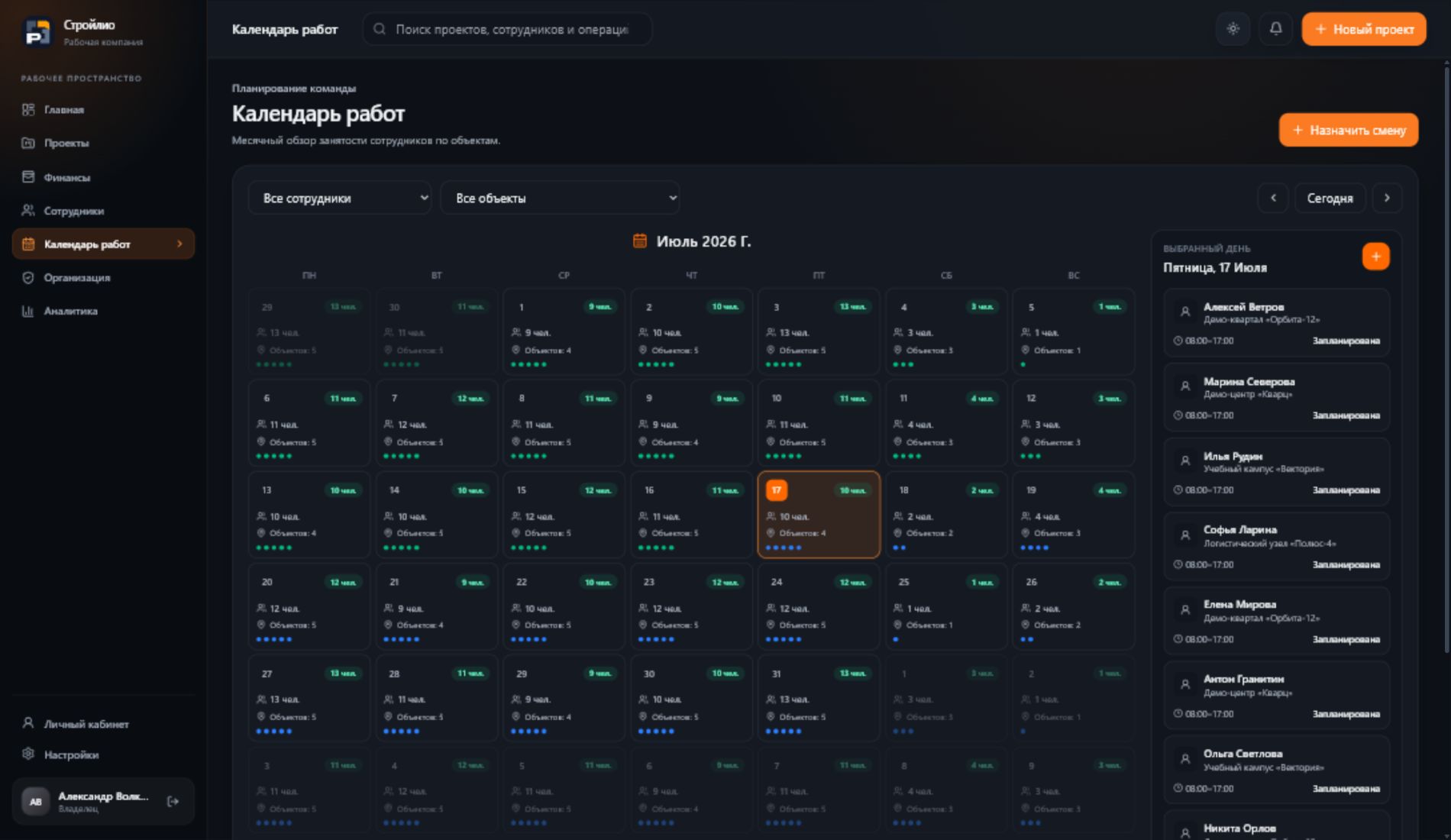This screenshot has height=840, width=1451.
Task: Open Финансы in sidebar
Action: pyautogui.click(x=103, y=177)
